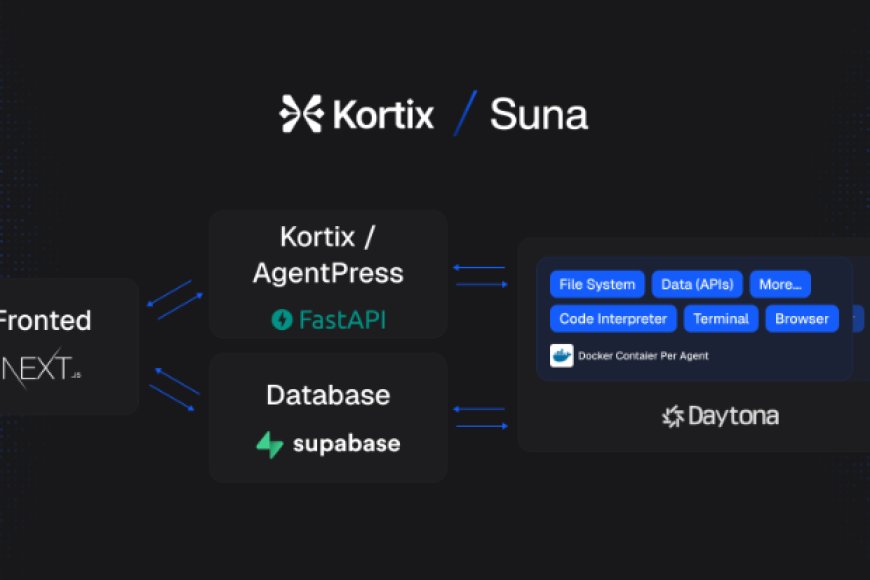Click the green Supabase bolt icon
The width and height of the screenshot is (870, 580).
point(270,445)
